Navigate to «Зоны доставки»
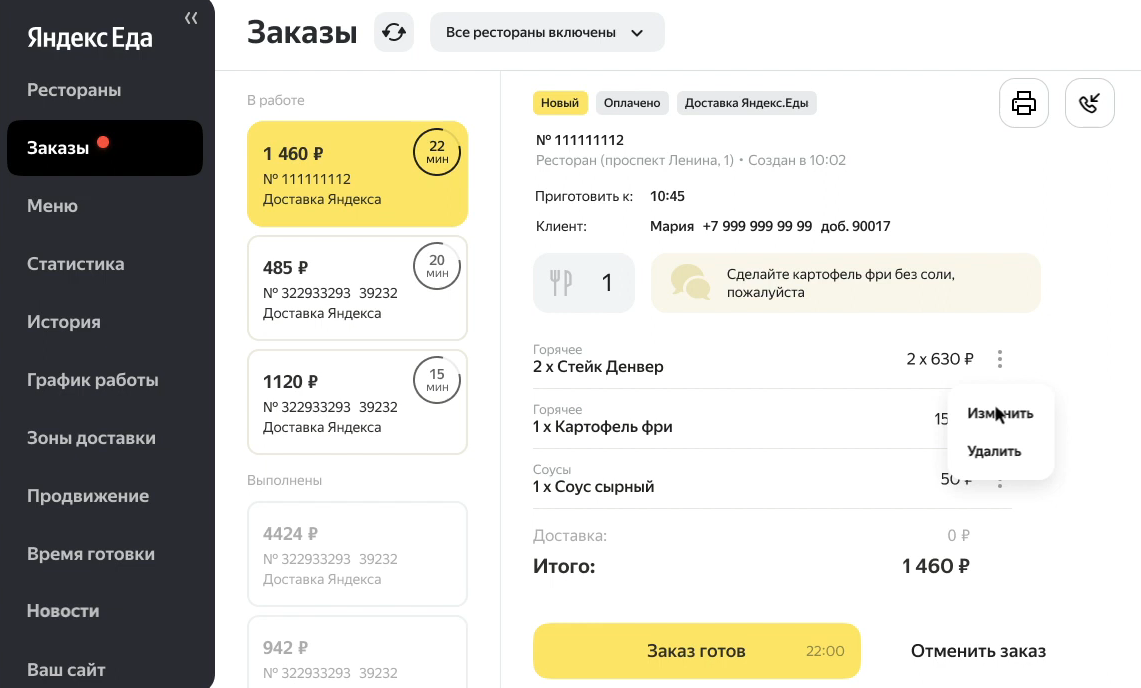 coord(91,438)
